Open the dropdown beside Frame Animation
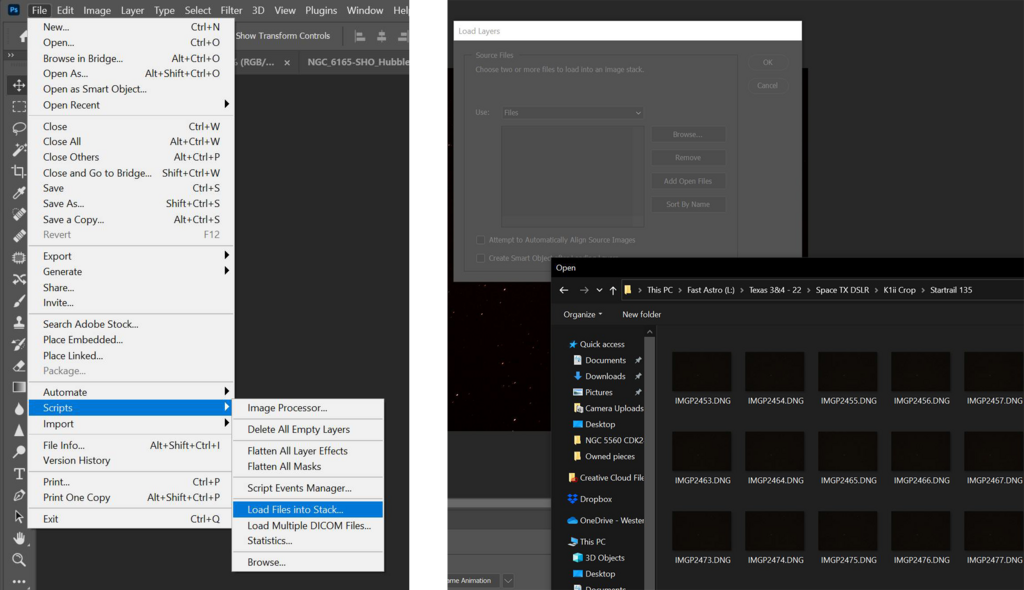This screenshot has height=590, width=1024. tap(507, 580)
